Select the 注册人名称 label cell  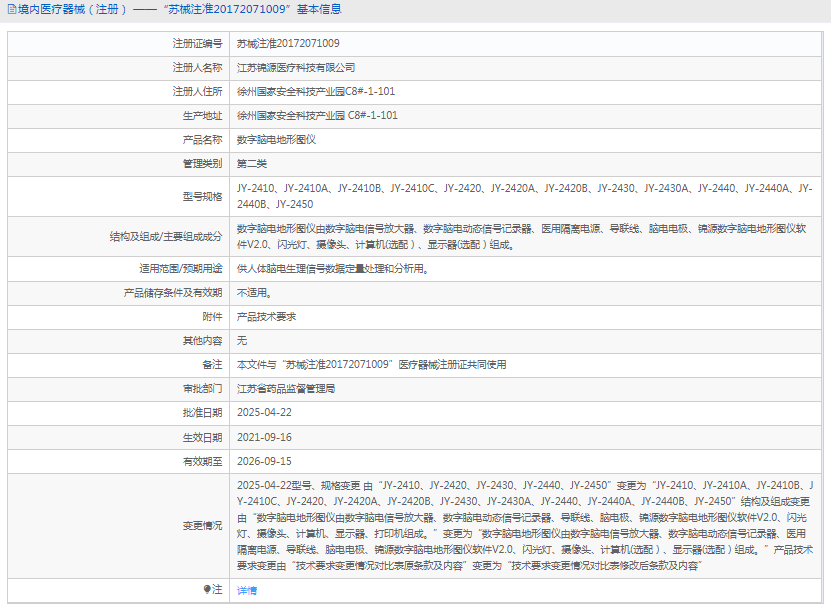[x=119, y=68]
